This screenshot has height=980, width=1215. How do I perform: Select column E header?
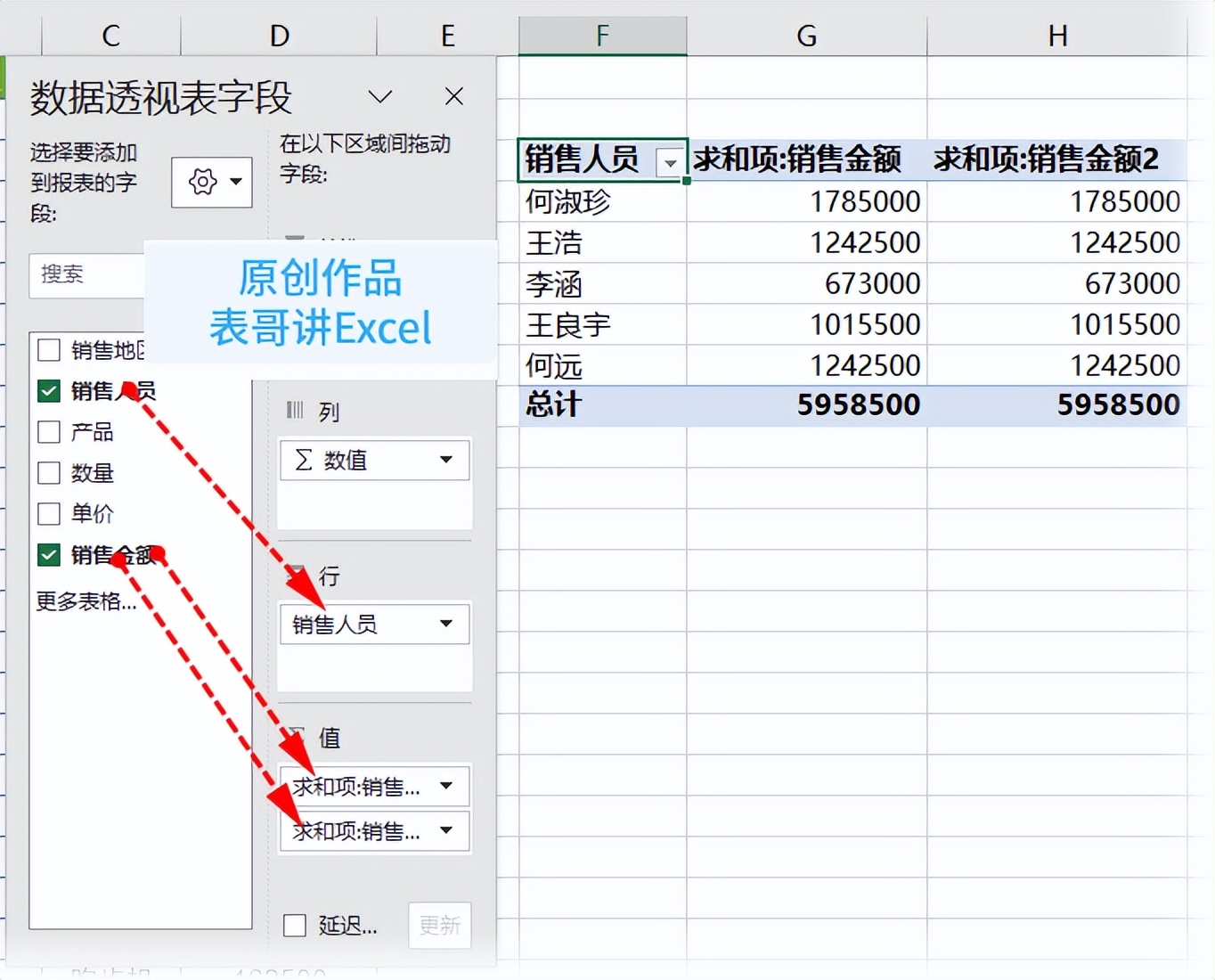[448, 36]
